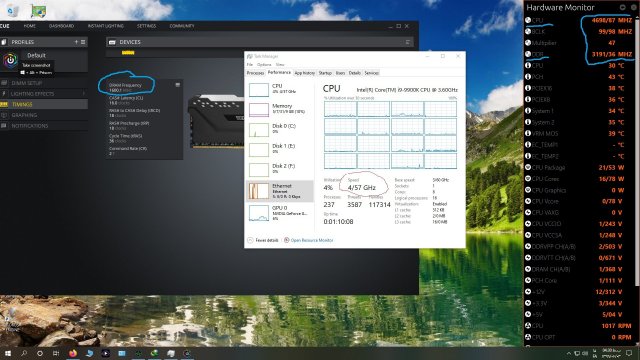The width and height of the screenshot is (640, 360).
Task: Switch to the App history tab
Action: 304,73
